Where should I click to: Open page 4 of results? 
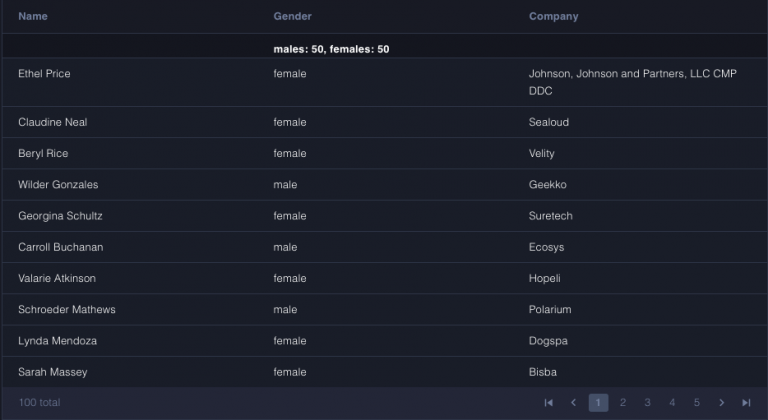[672, 403]
